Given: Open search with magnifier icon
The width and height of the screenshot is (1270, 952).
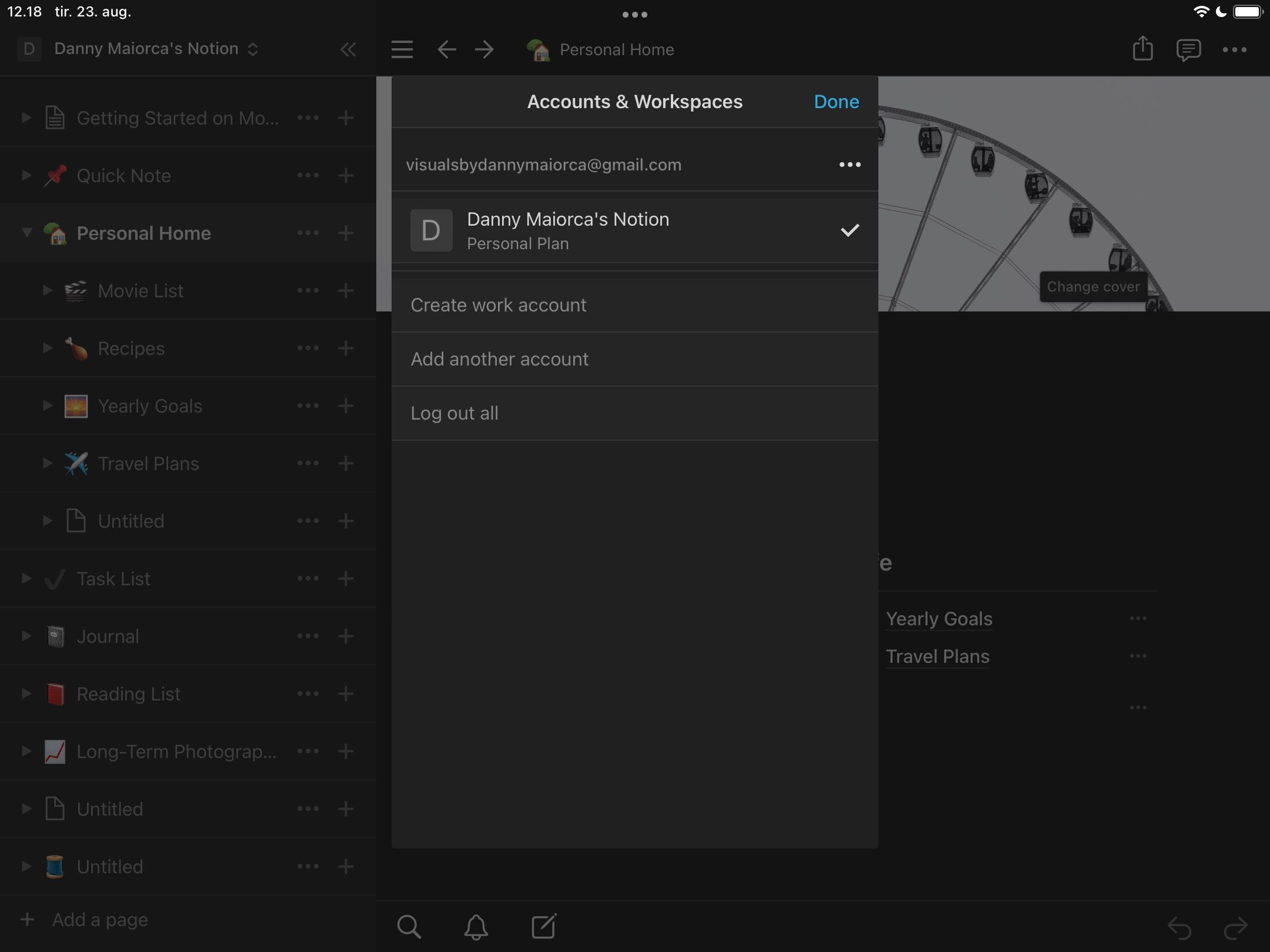Looking at the screenshot, I should click(x=409, y=927).
